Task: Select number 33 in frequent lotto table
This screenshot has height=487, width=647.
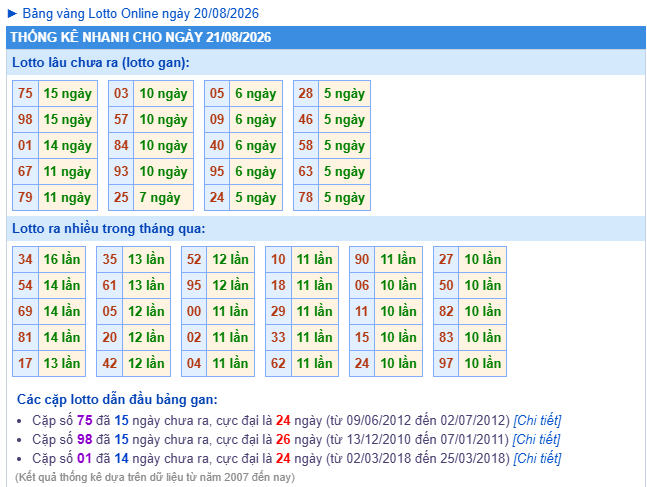Action: (x=278, y=337)
